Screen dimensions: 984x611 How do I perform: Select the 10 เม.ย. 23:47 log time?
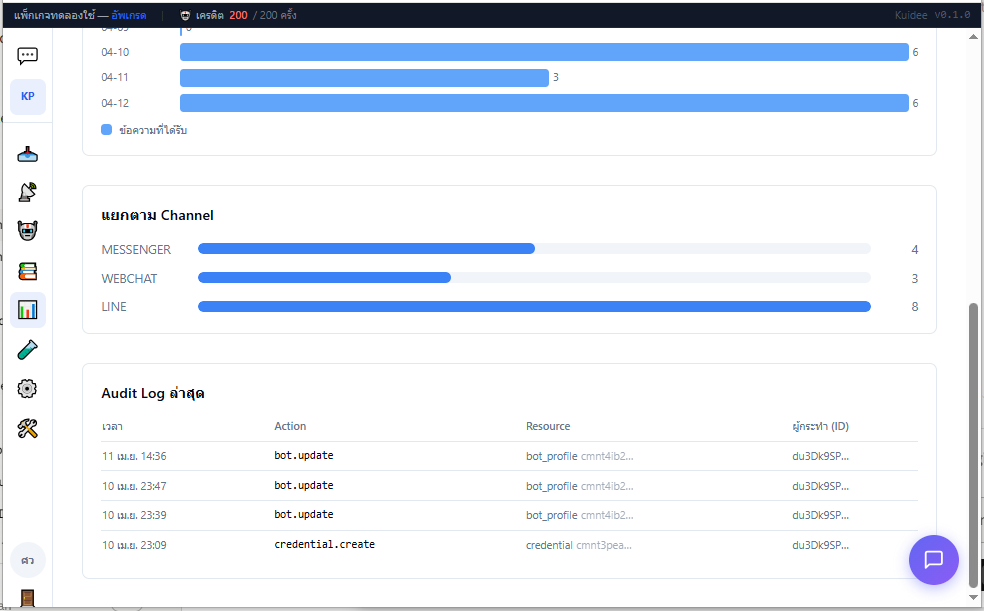click(x=134, y=486)
